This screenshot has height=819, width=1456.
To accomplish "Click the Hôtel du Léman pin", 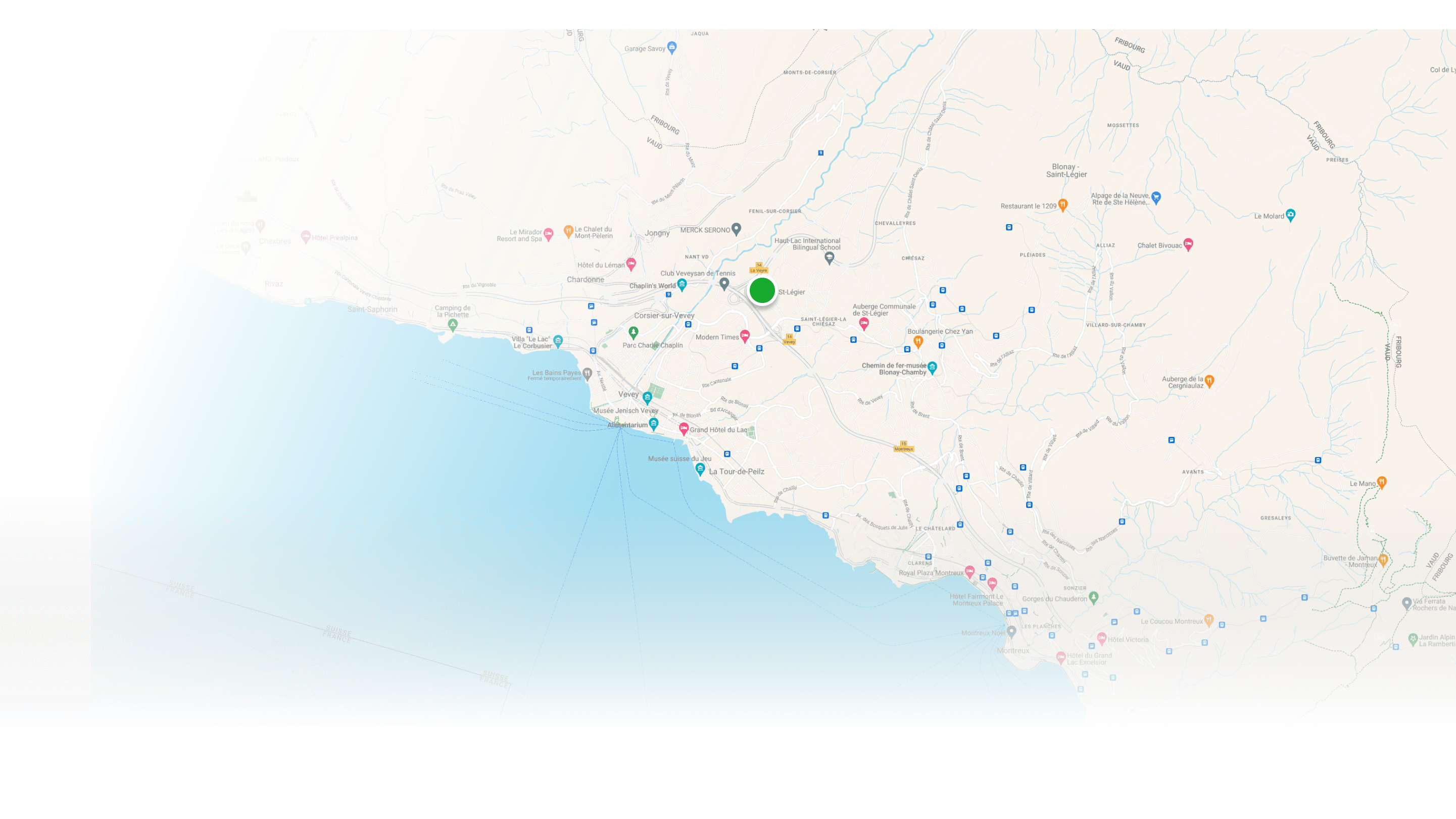I will pos(631,263).
